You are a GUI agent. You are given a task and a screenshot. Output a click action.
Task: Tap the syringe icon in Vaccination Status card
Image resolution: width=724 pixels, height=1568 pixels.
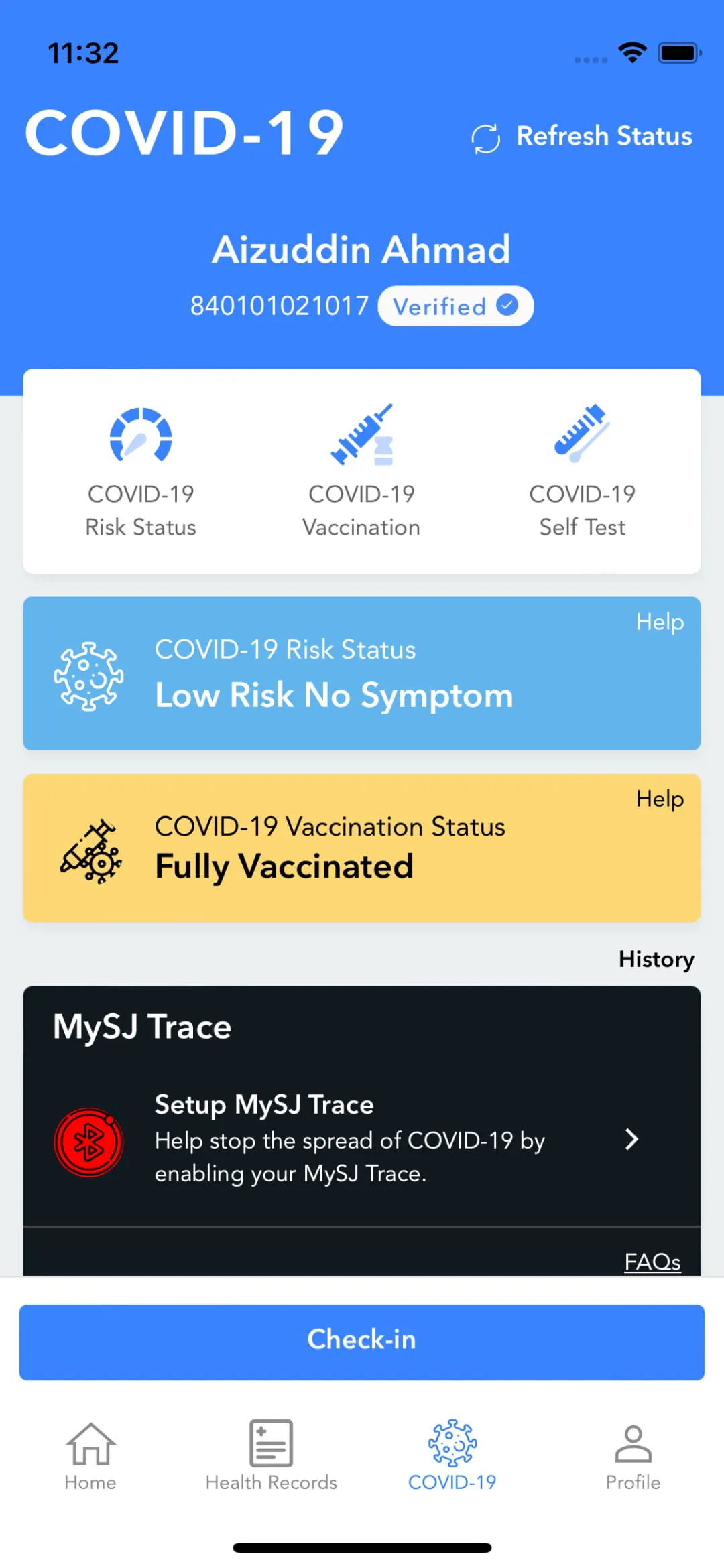click(x=91, y=851)
